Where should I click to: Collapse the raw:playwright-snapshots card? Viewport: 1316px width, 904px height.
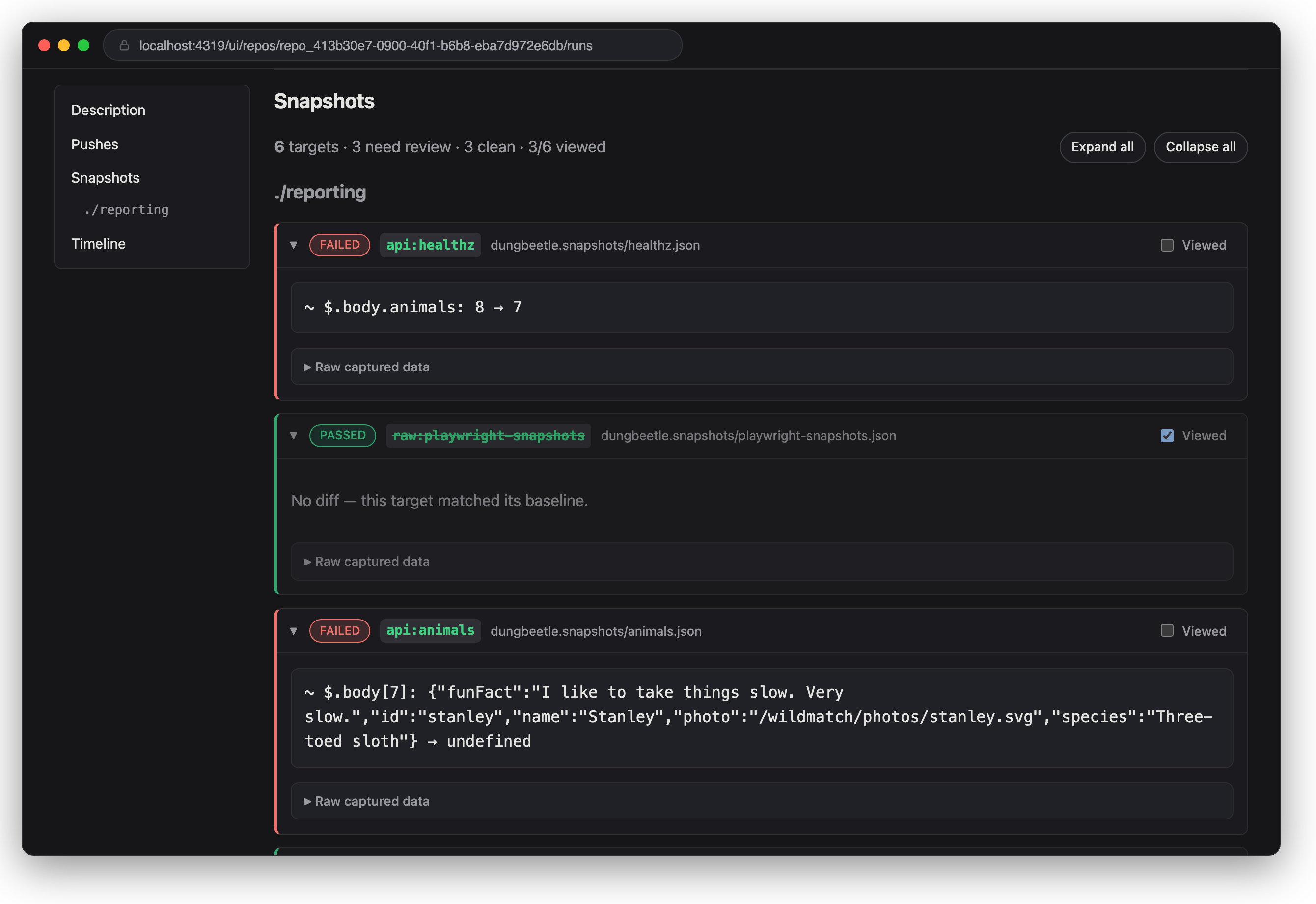pos(293,436)
